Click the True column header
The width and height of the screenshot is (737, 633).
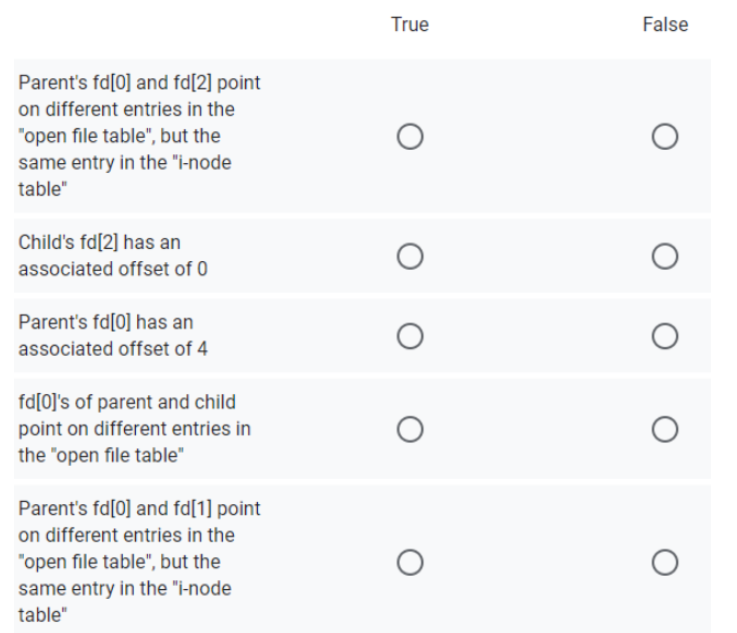pos(410,25)
